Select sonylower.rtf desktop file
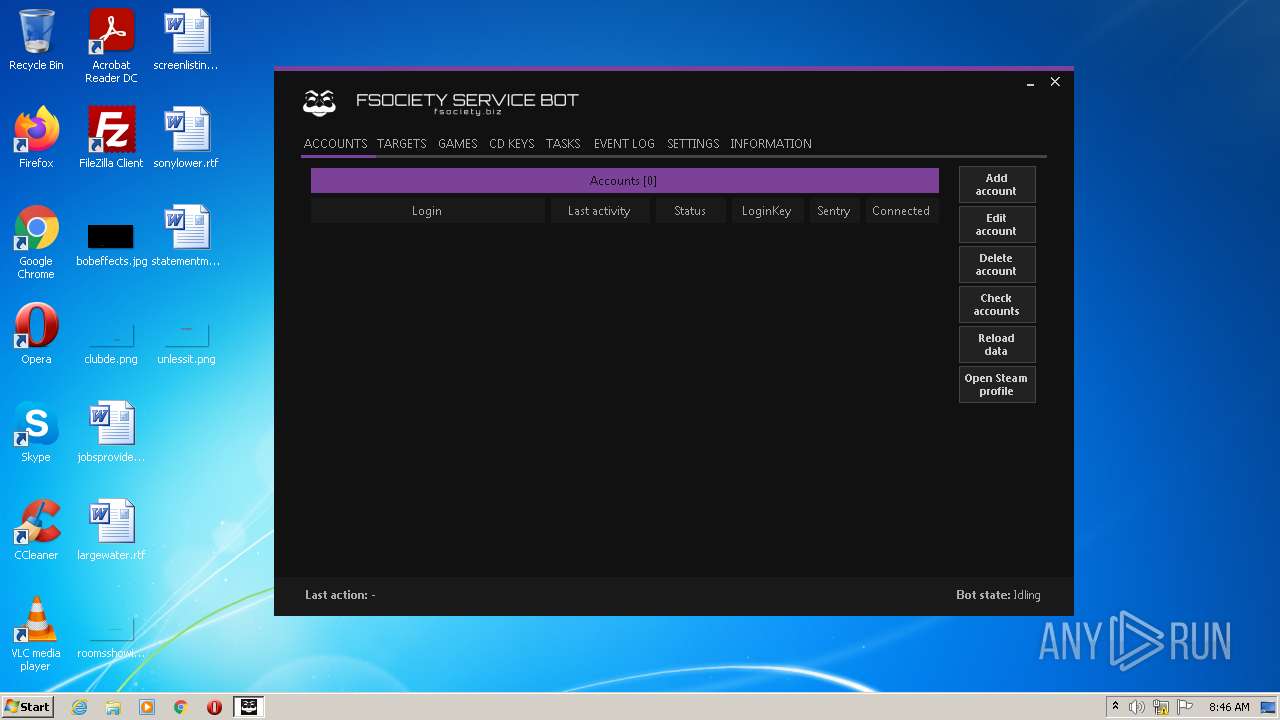 186,138
